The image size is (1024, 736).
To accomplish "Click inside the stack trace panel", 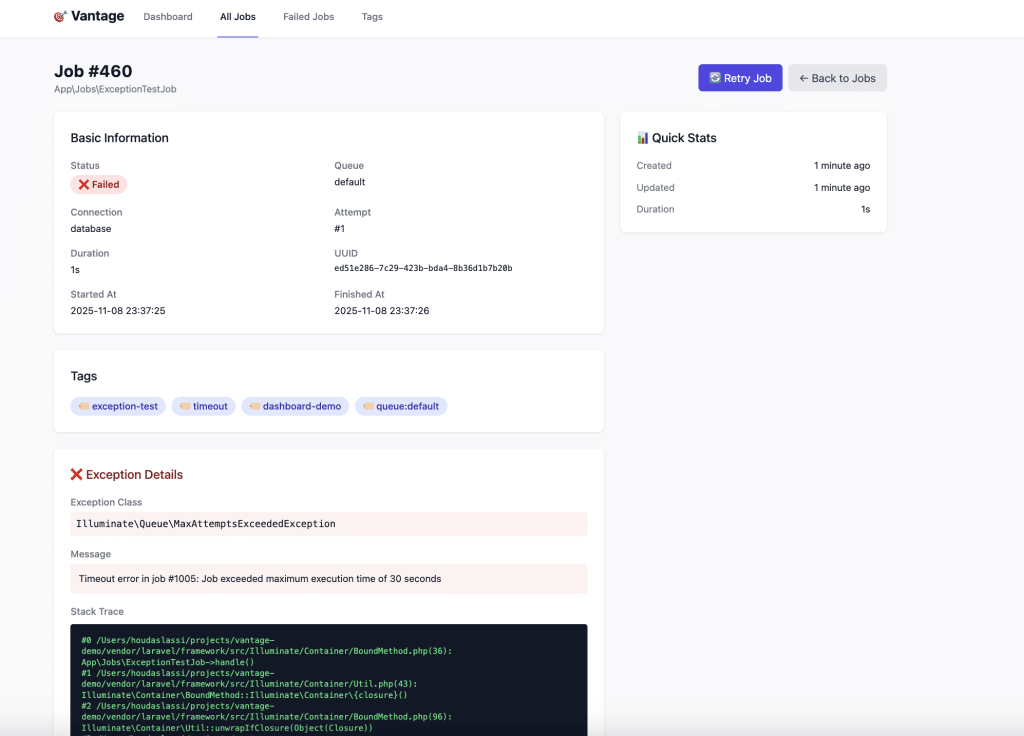I will [328, 680].
